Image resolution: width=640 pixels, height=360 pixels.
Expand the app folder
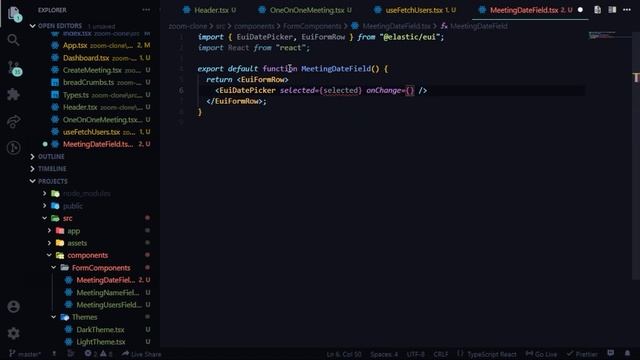click(x=49, y=231)
